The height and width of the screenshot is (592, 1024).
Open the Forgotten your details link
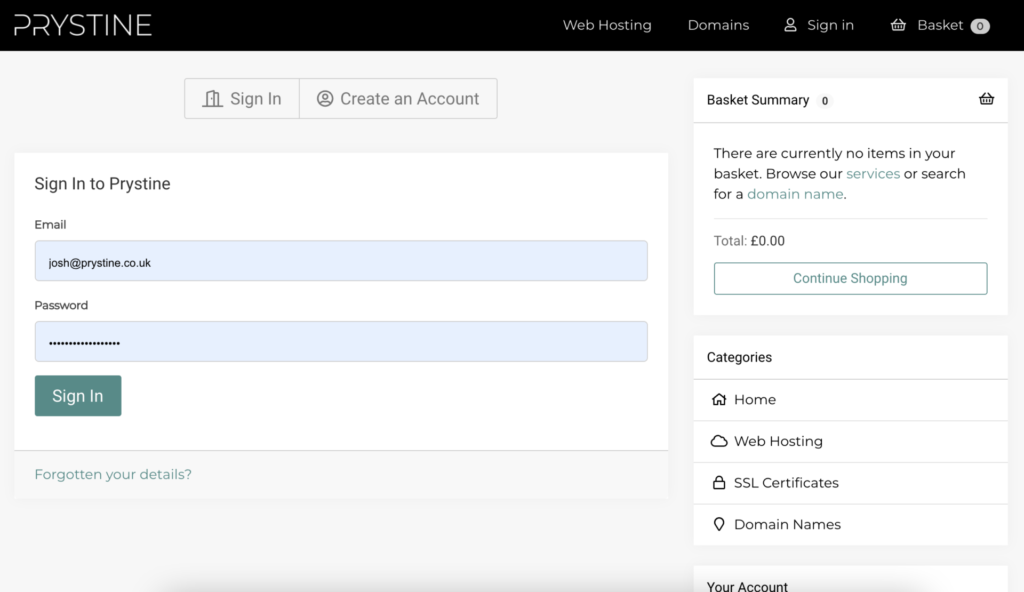(113, 474)
